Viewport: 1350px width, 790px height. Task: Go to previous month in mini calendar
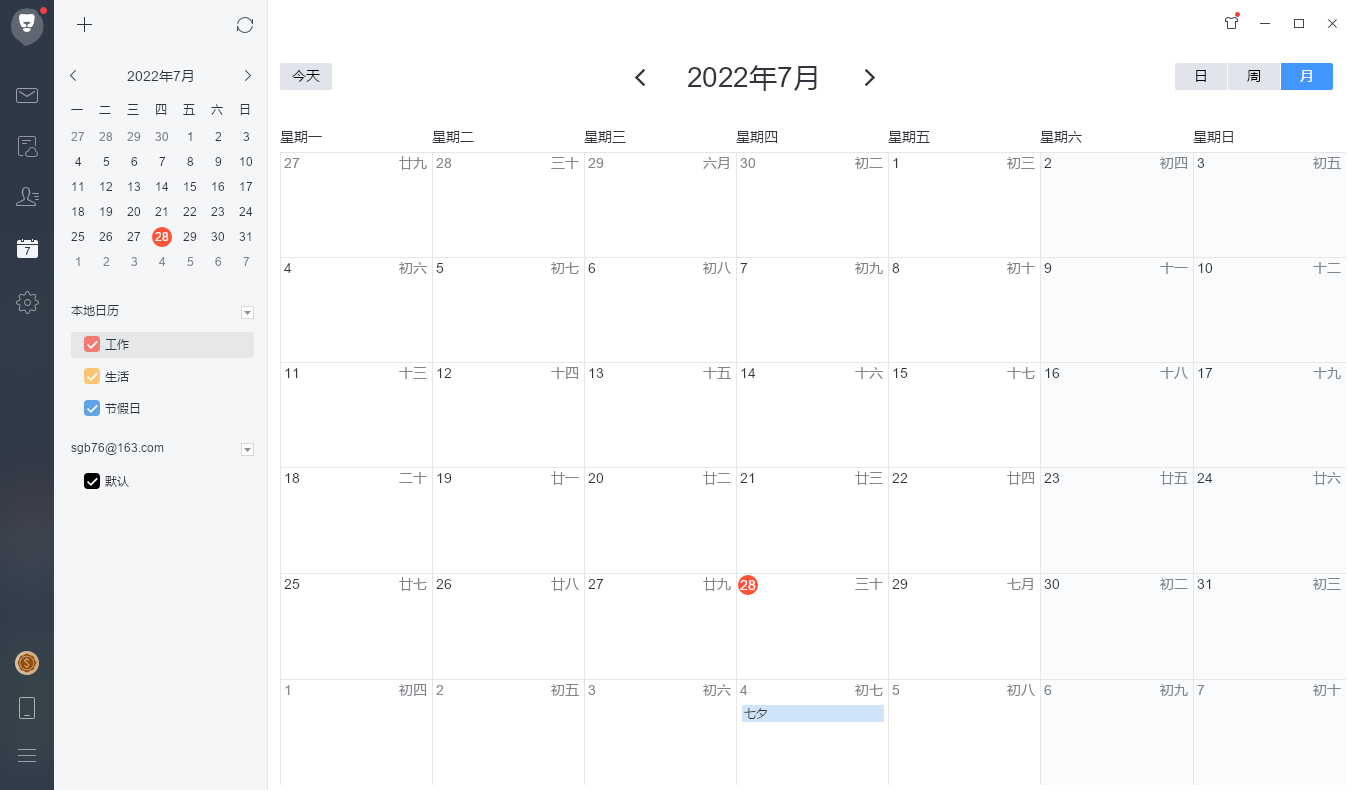click(73, 76)
